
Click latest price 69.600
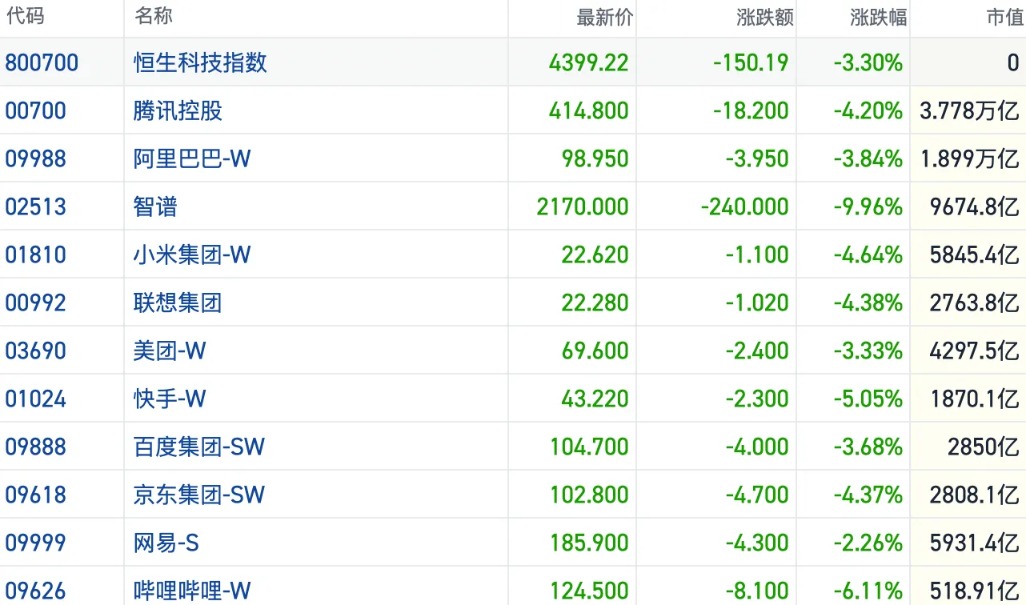[595, 351]
